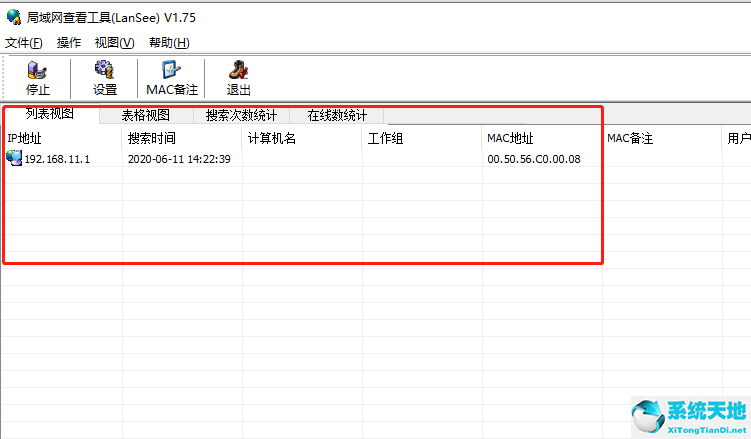Screen dimensions: 751x439
Task: Select the 192.168.11.1 IP address cell
Action: 57,159
